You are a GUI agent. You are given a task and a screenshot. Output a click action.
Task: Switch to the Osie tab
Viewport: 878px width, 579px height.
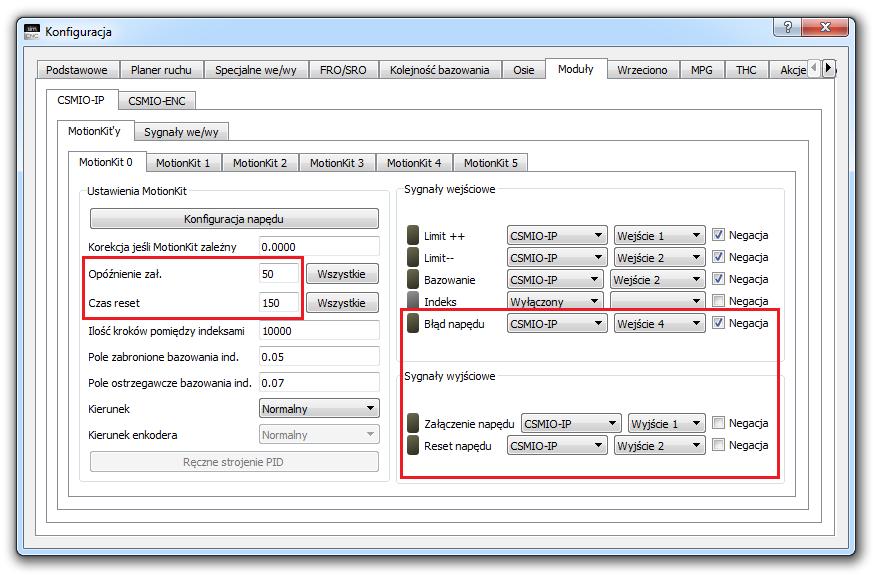(524, 70)
